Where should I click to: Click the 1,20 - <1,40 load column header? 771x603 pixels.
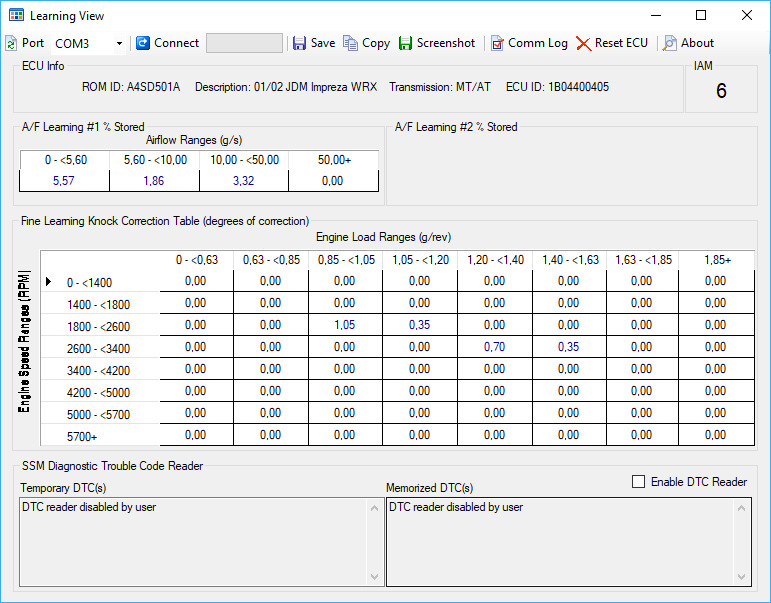[495, 260]
